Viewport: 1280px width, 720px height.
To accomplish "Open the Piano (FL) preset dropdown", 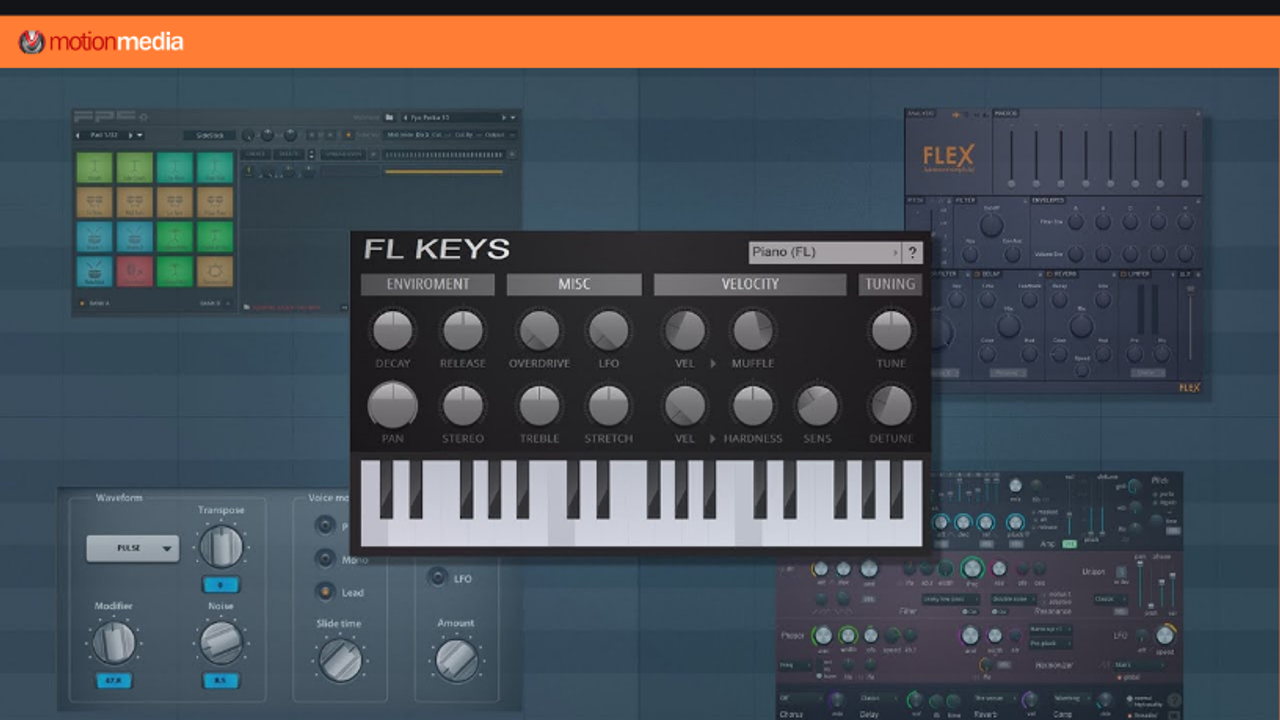I will pyautogui.click(x=824, y=253).
